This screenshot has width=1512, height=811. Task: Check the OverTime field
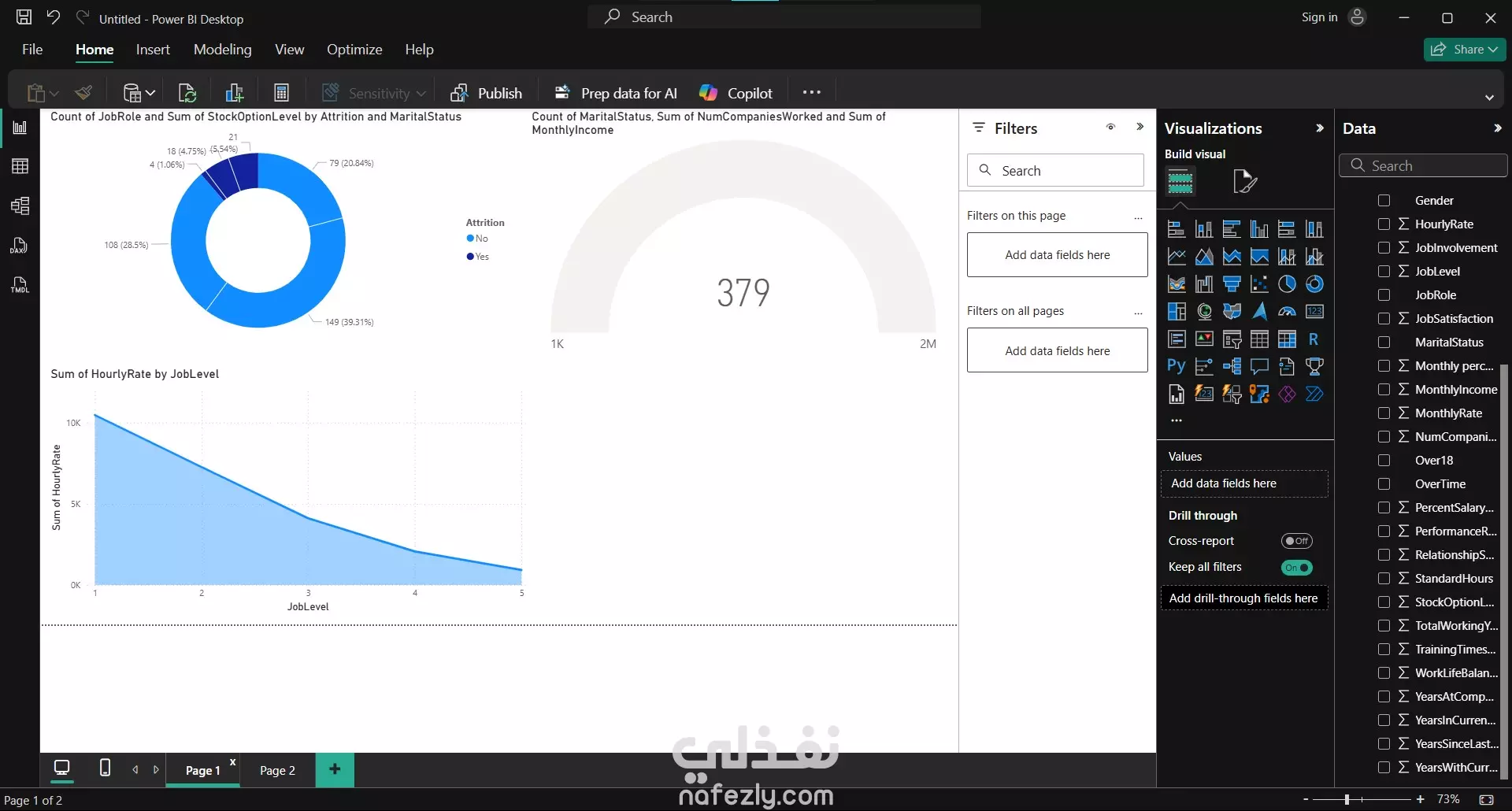[1384, 484]
